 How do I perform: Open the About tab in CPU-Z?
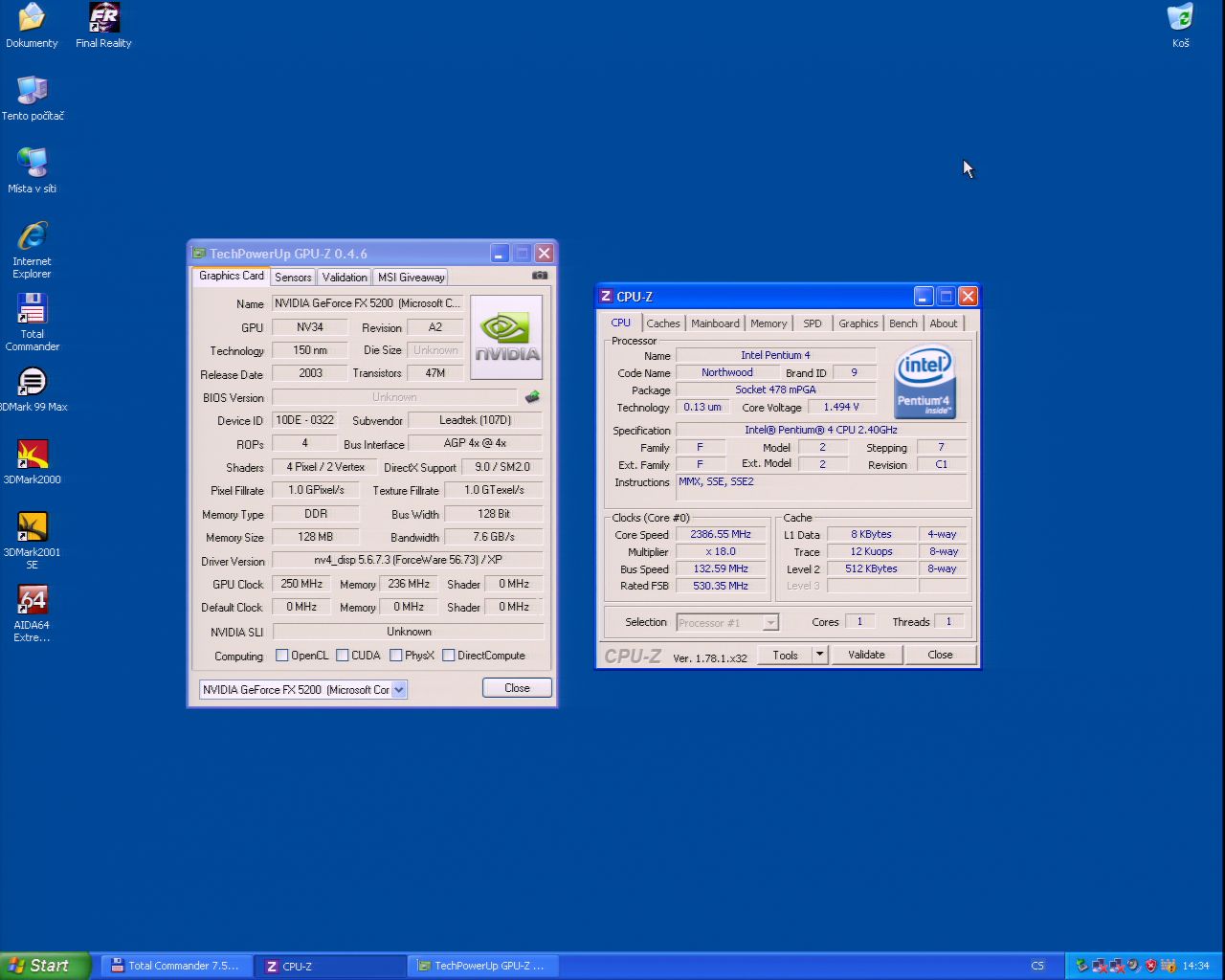(944, 323)
